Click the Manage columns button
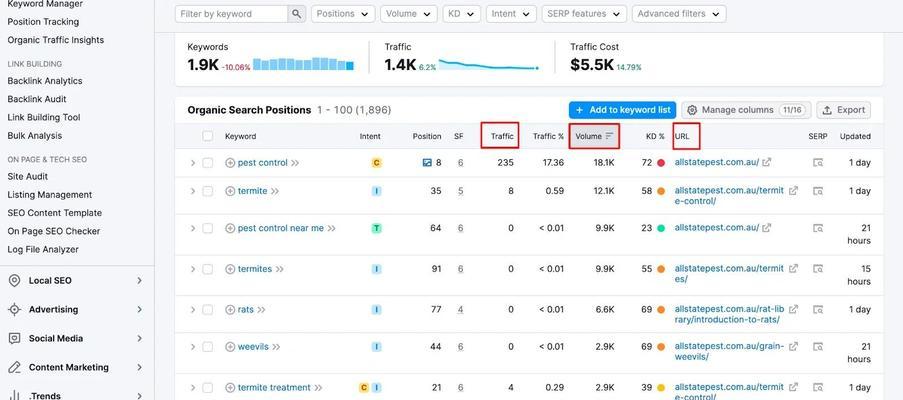903x400 pixels. point(746,110)
